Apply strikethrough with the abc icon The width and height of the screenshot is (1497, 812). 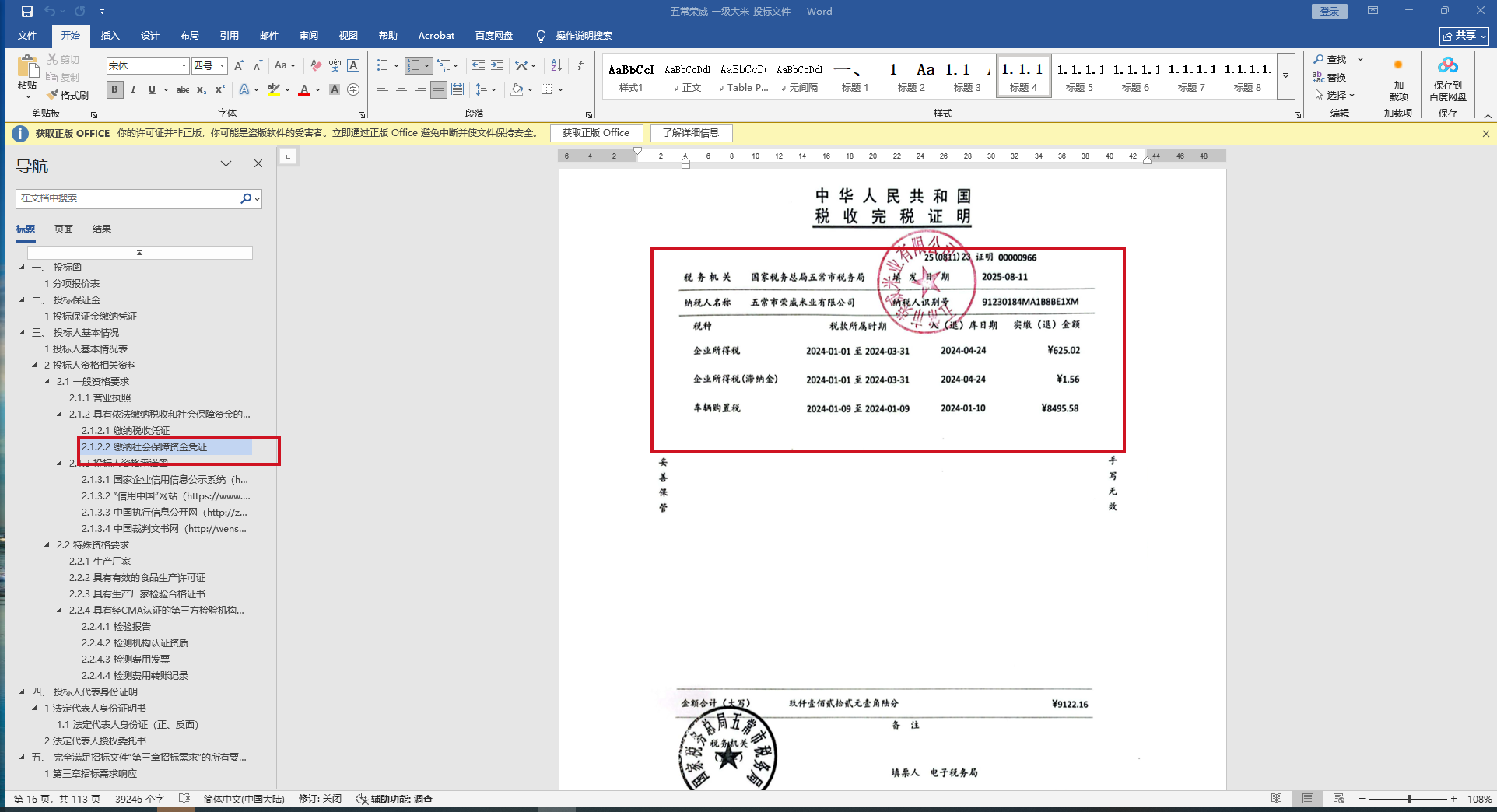183,89
